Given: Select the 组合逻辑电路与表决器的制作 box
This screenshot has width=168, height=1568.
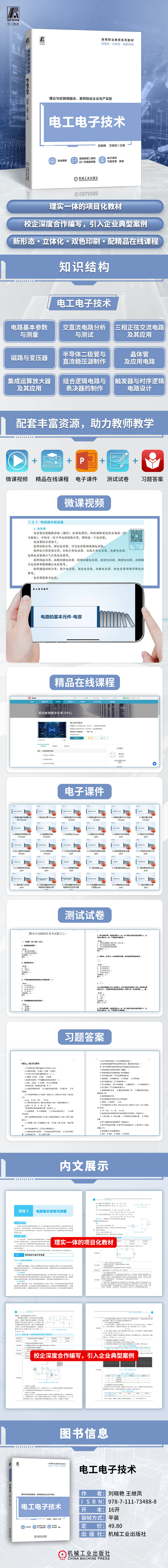Looking at the screenshot, I should (84, 385).
